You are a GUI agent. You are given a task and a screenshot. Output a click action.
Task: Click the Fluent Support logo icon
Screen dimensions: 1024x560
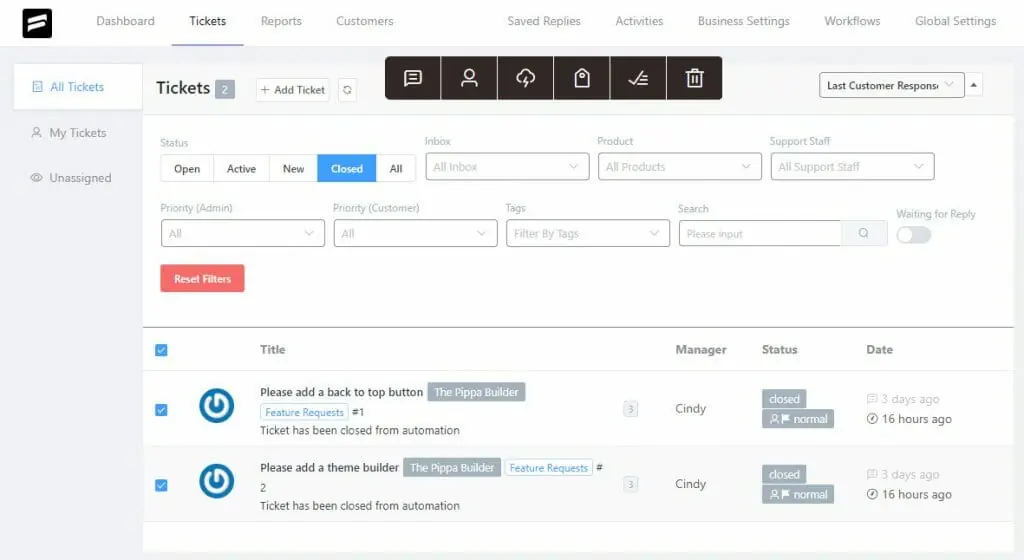pos(37,23)
